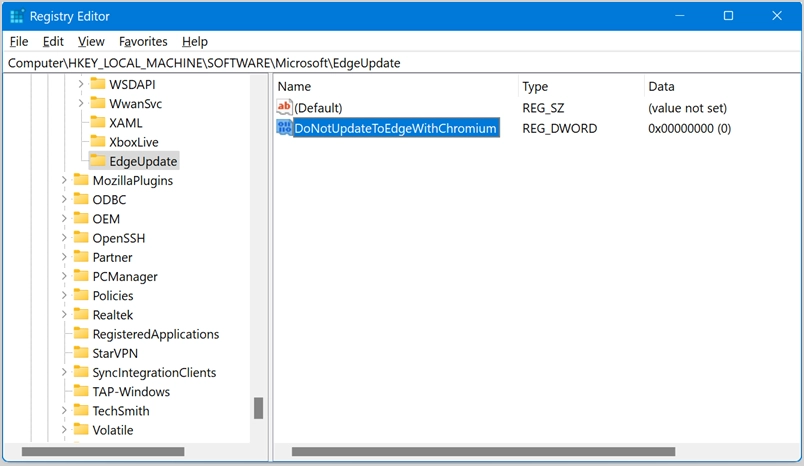Maximize the Registry Editor window
Image resolution: width=804 pixels, height=466 pixels.
(x=728, y=16)
